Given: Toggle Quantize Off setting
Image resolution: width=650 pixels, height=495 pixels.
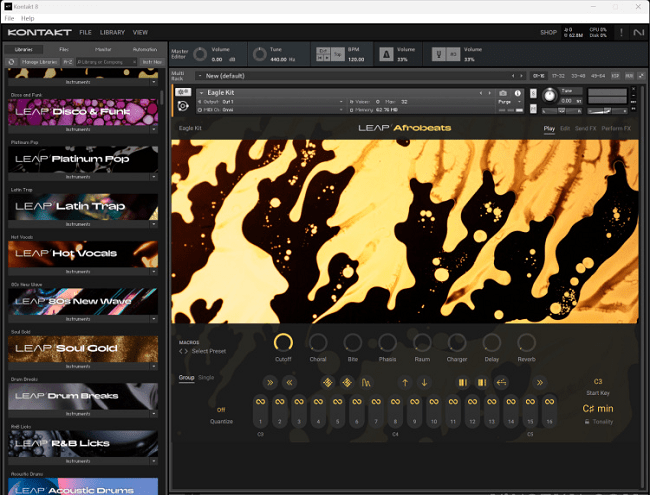Looking at the screenshot, I should point(221,409).
